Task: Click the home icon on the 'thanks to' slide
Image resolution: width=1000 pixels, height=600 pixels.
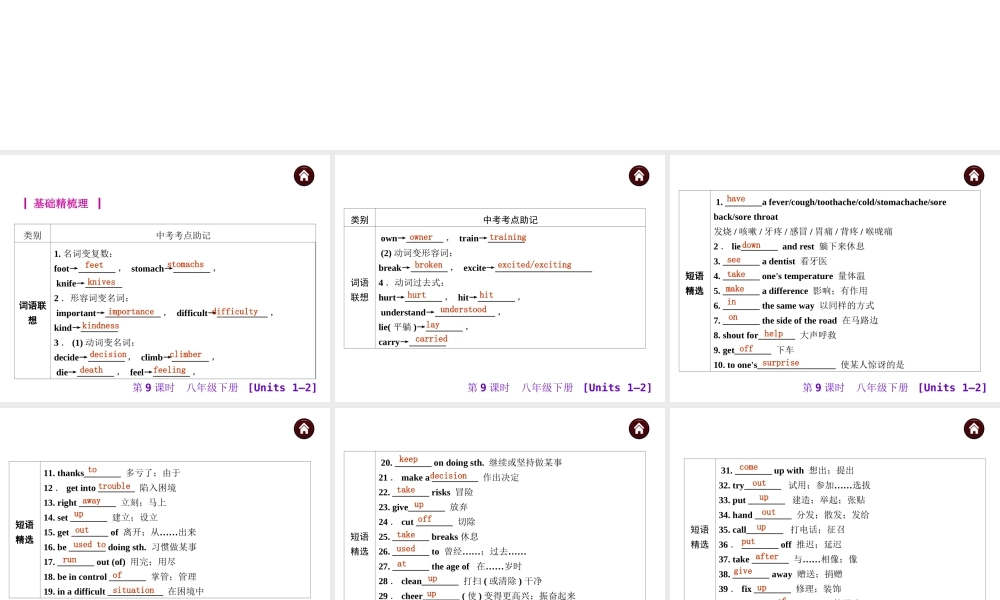Action: [x=304, y=428]
